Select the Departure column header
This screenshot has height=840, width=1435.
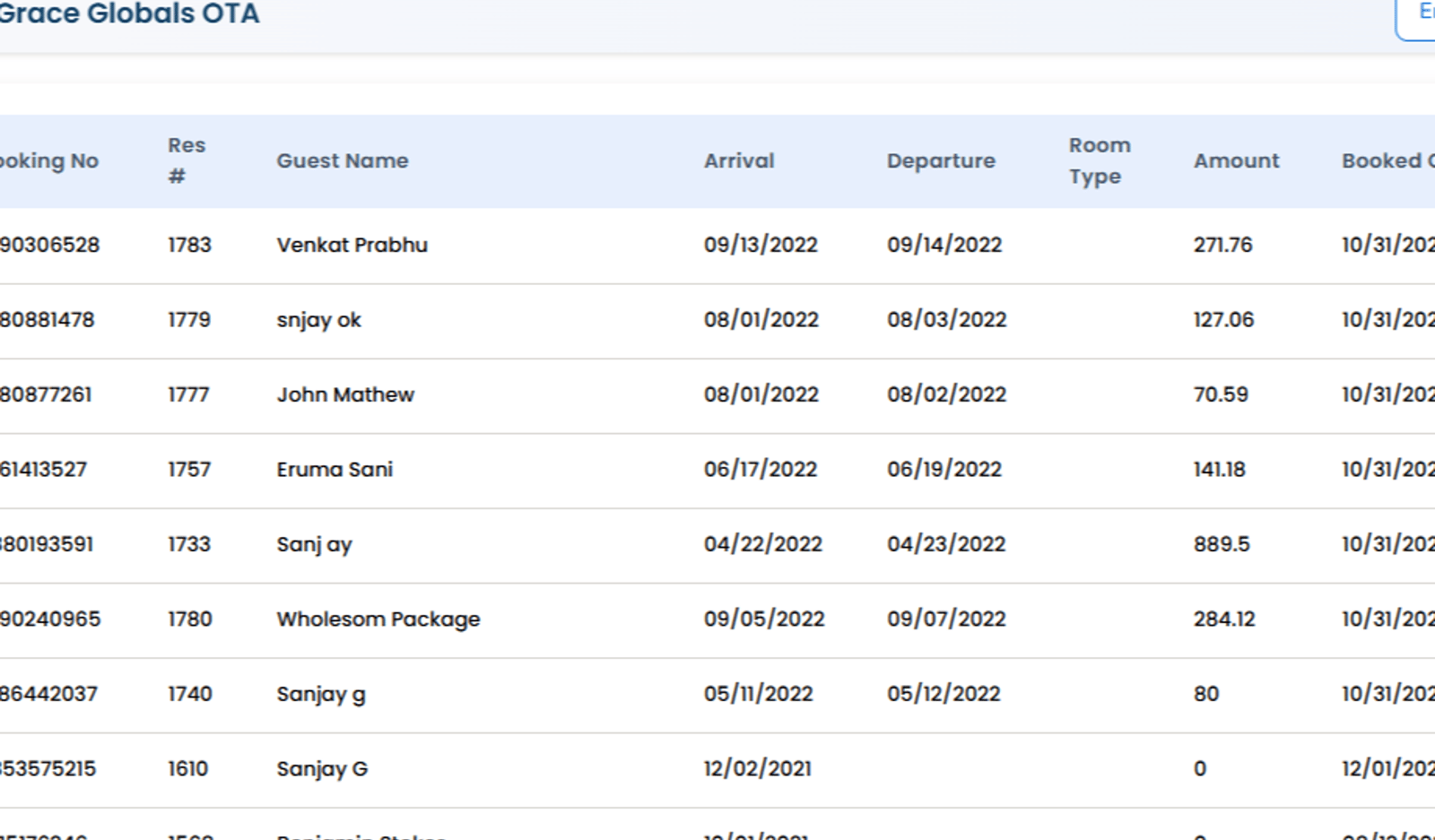(941, 161)
